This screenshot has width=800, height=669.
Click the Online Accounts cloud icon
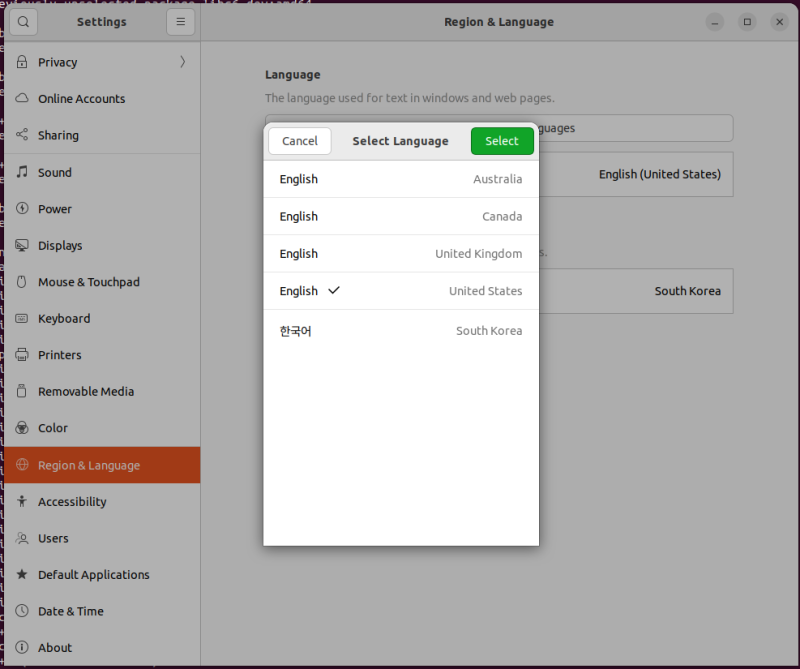tap(22, 99)
